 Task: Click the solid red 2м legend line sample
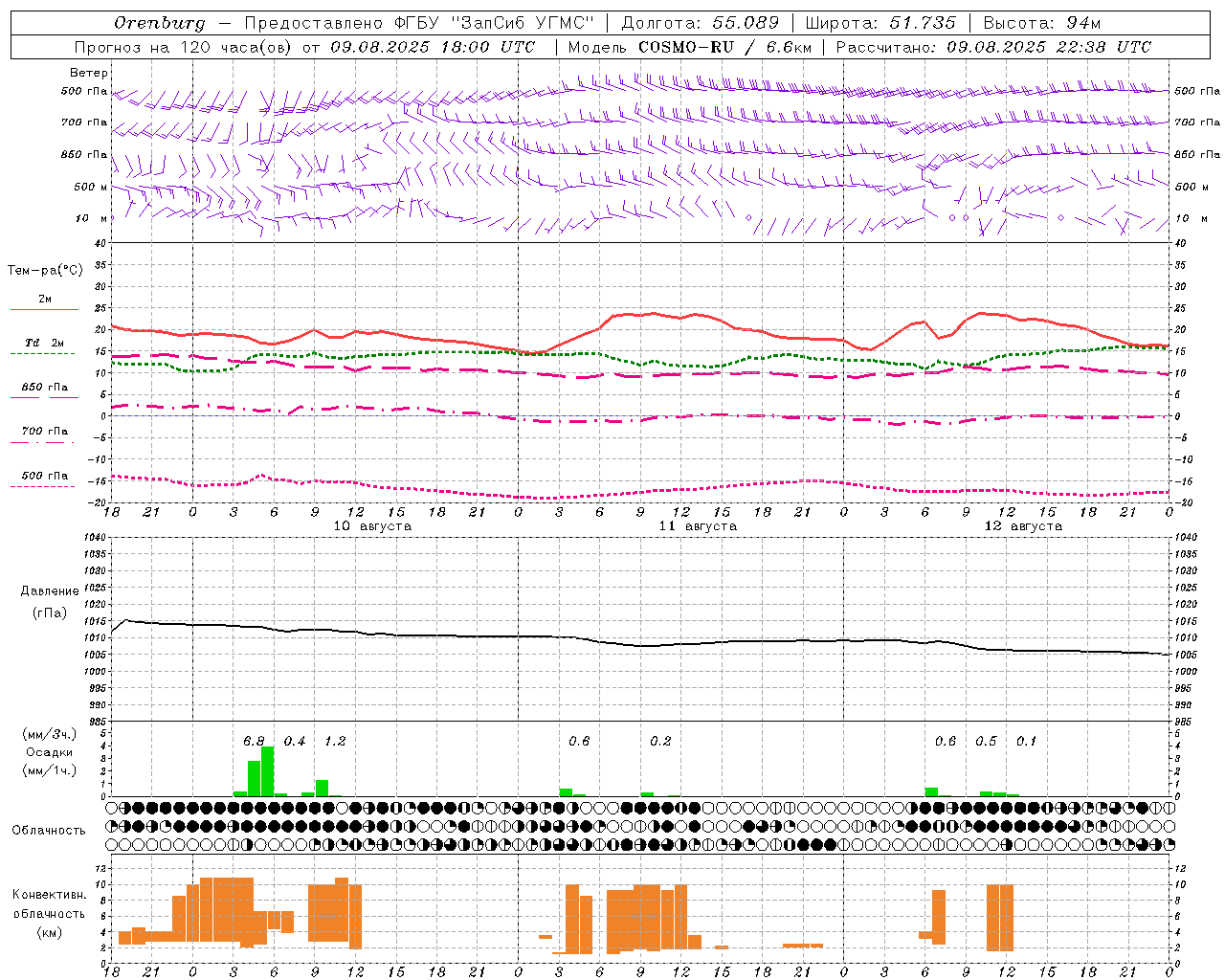point(44,309)
